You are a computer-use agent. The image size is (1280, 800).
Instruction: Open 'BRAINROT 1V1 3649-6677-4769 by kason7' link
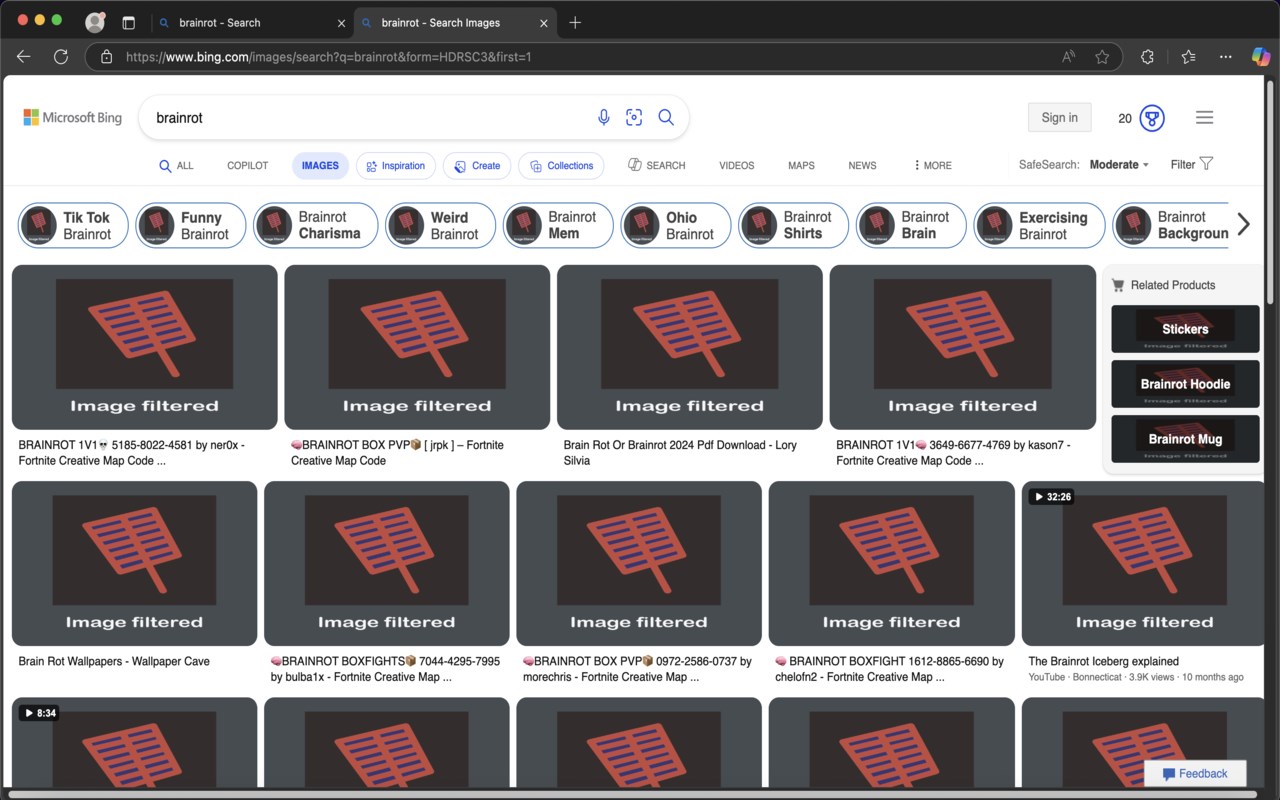[x=953, y=453]
